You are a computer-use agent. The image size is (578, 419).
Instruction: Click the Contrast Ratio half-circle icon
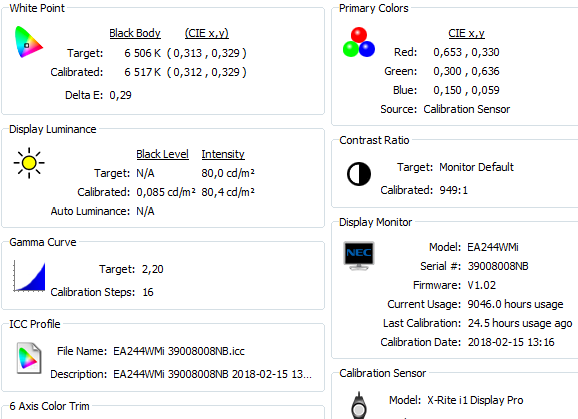[359, 174]
